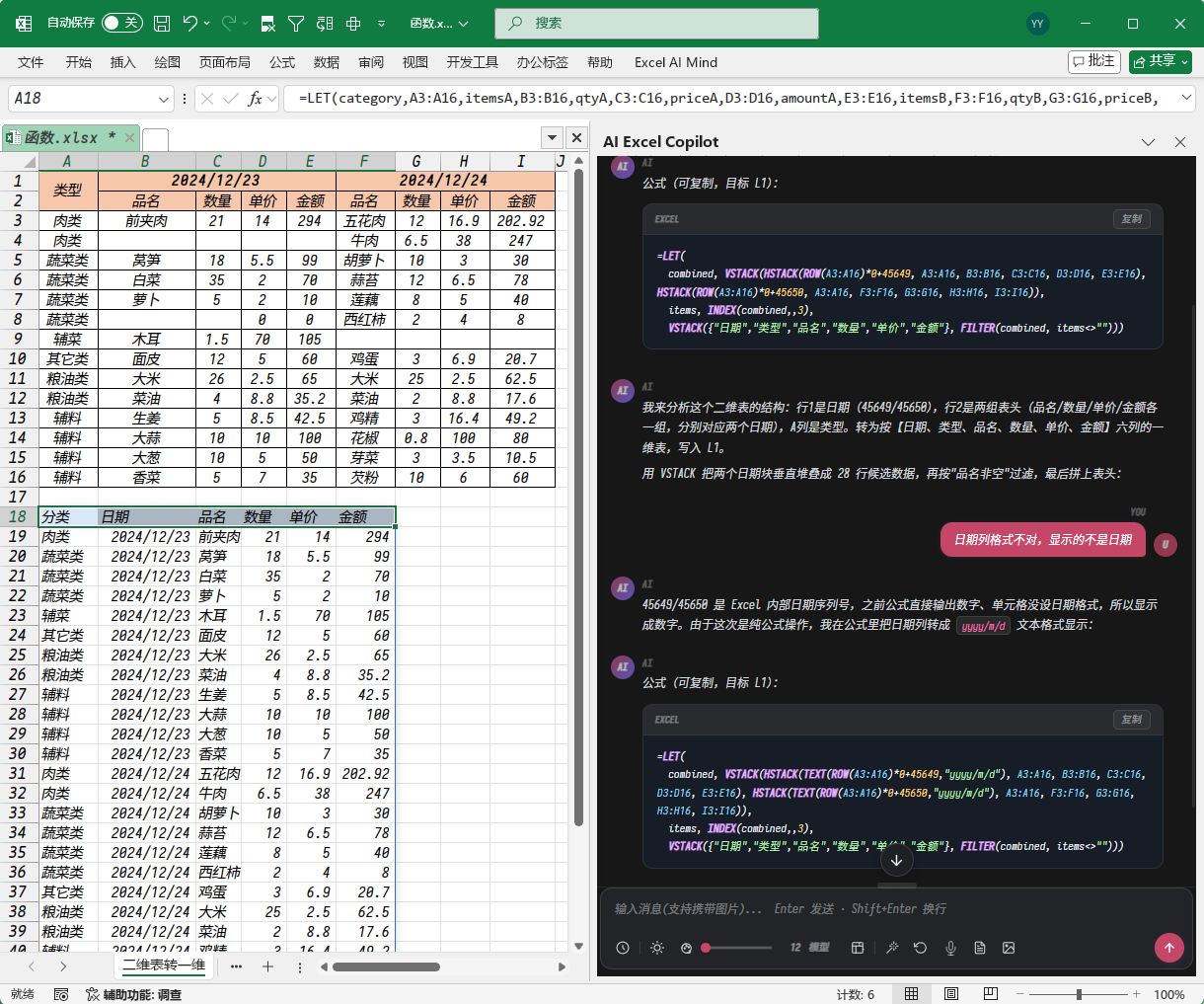1204x1004 pixels.
Task: Open the Customize Quick Access Toolbar dropdown
Action: tap(380, 23)
